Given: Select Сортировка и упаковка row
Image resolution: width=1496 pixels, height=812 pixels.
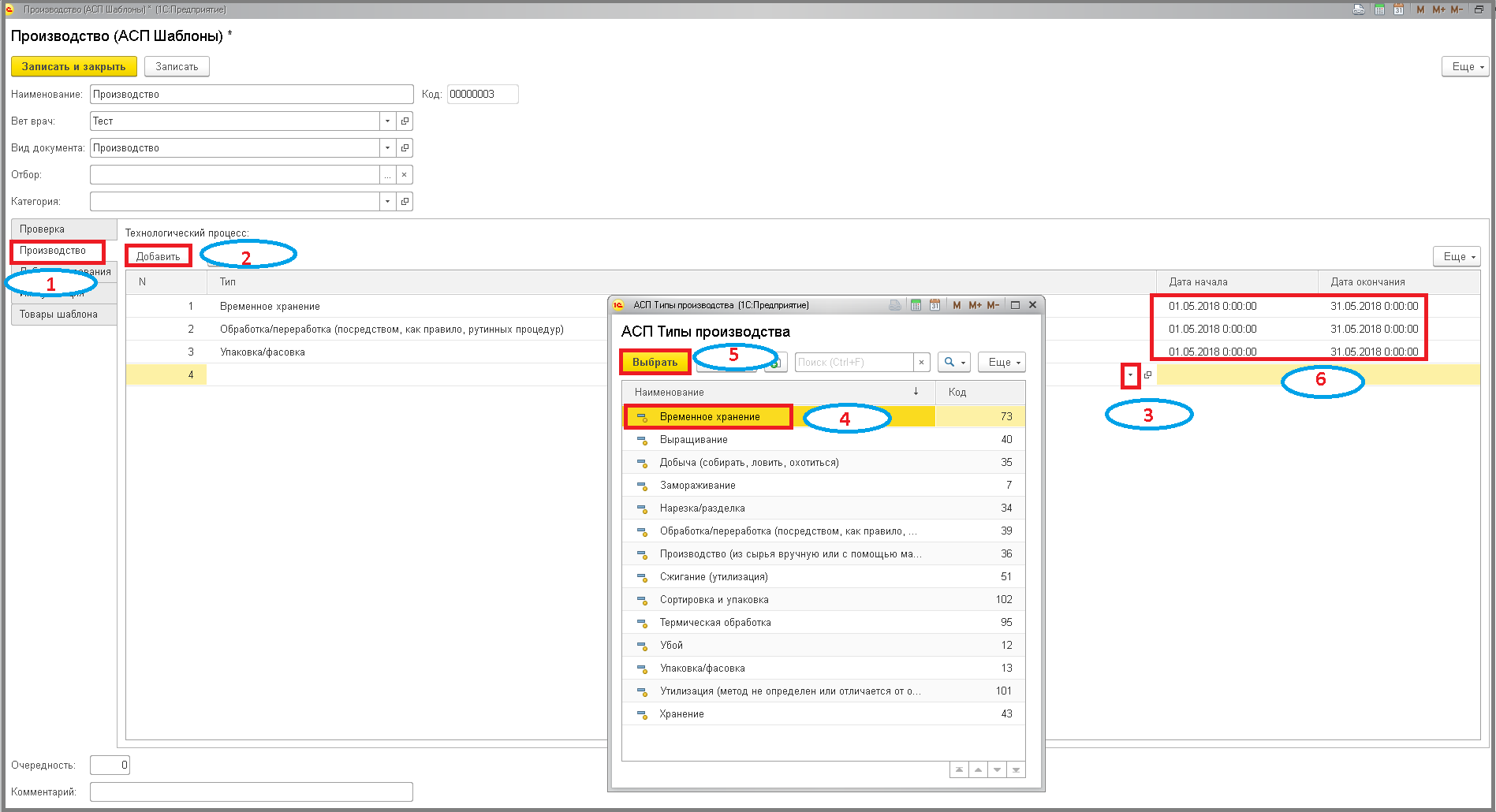Looking at the screenshot, I should click(x=823, y=600).
